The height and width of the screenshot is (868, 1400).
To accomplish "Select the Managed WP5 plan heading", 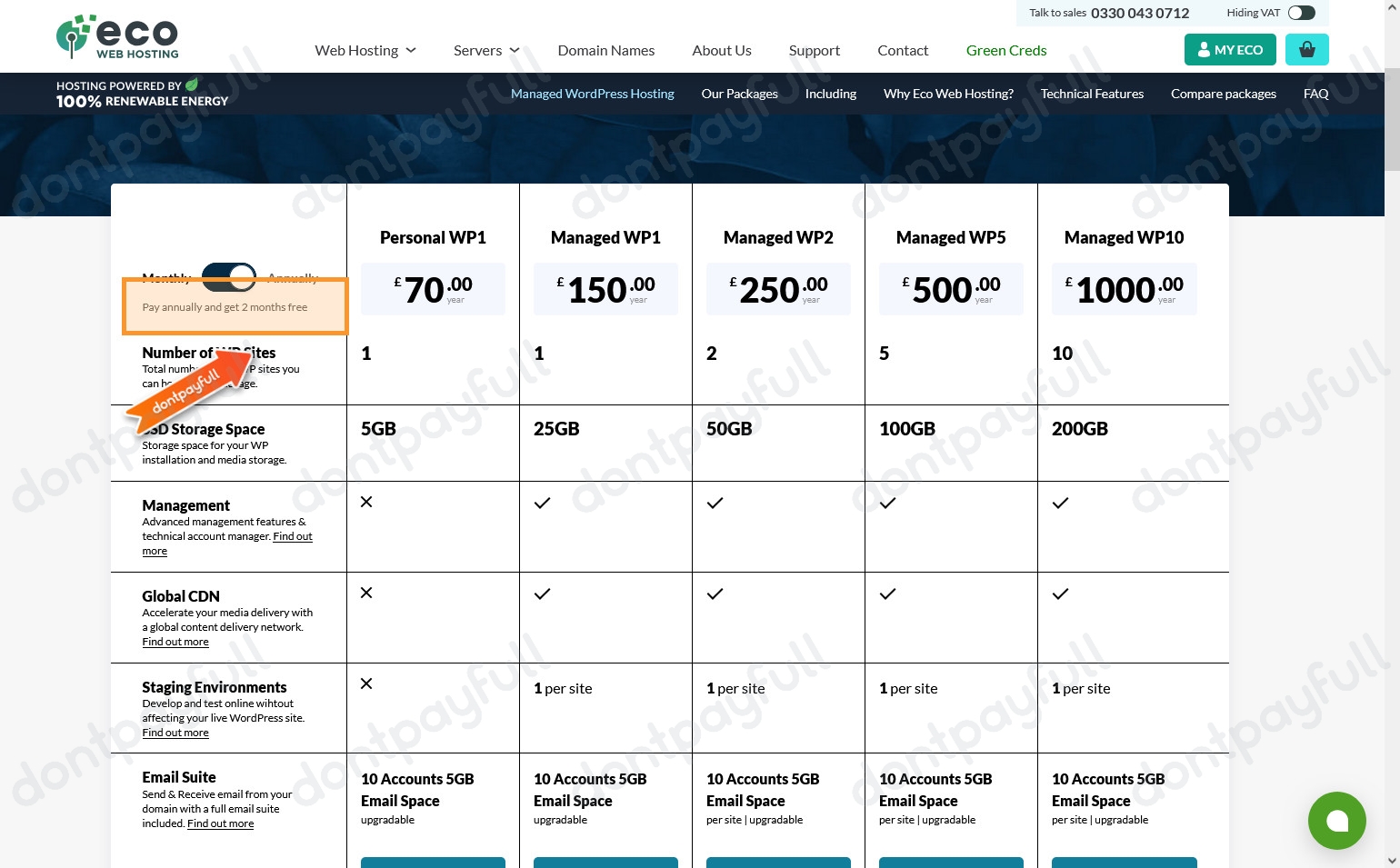I will click(x=951, y=237).
